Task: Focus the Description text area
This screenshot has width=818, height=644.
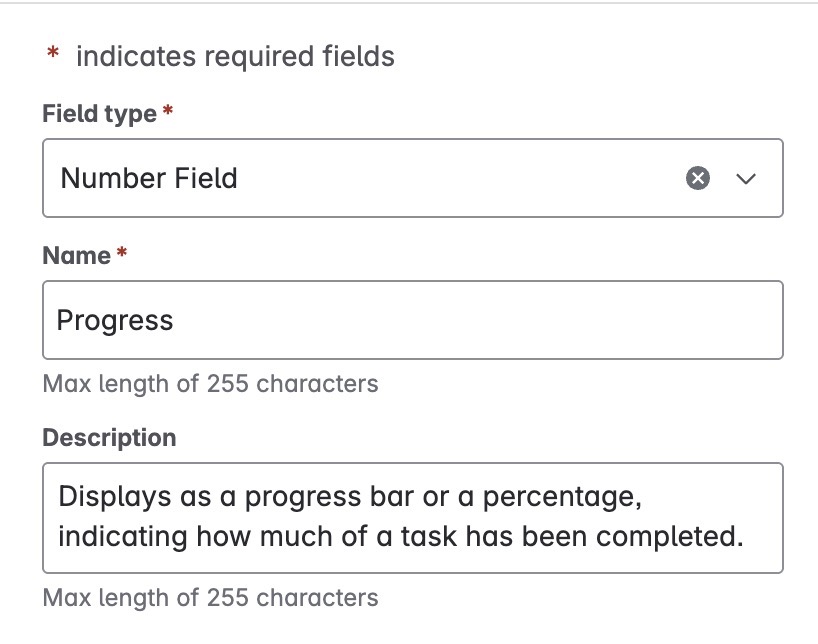Action: (x=412, y=517)
